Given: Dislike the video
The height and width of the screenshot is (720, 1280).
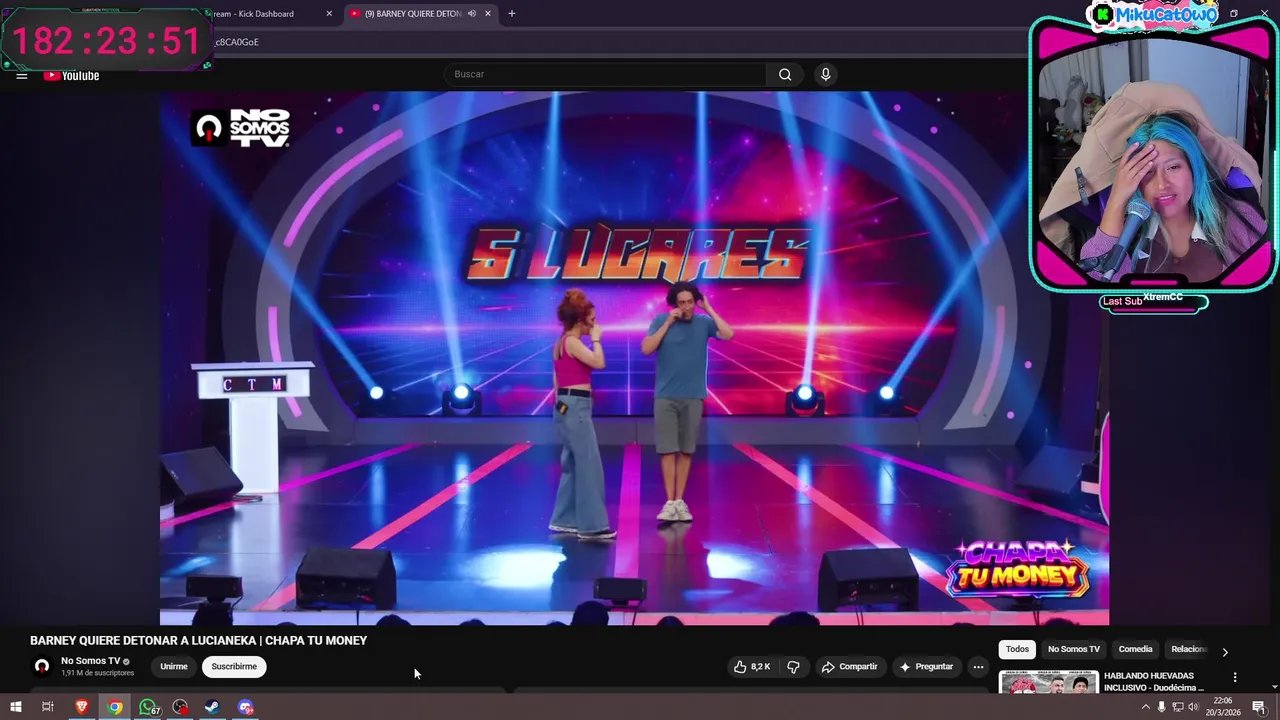Looking at the screenshot, I should click(x=793, y=666).
